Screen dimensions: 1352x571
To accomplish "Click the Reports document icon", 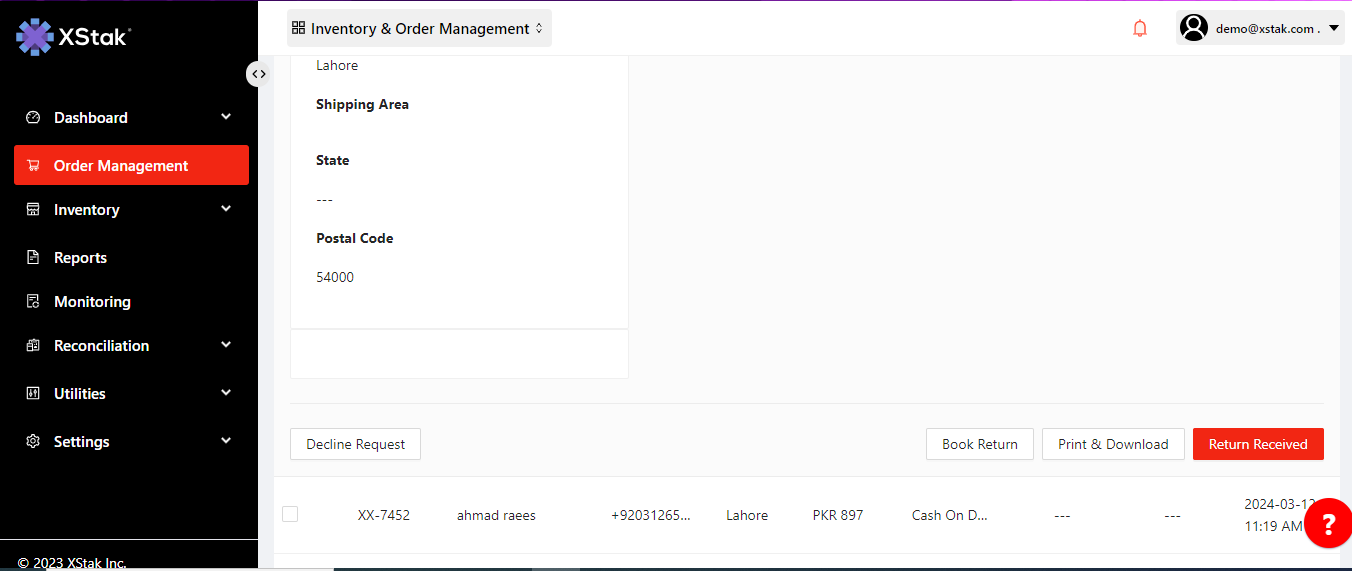I will (x=33, y=258).
